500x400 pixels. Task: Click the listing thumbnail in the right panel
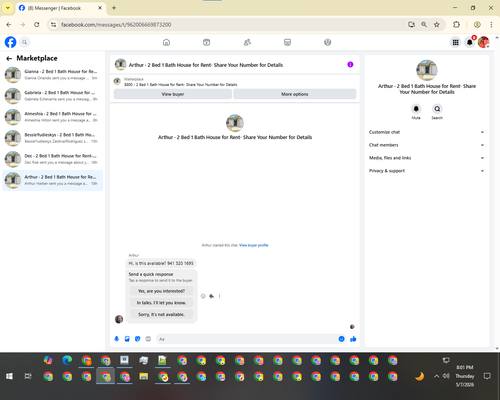point(427,70)
